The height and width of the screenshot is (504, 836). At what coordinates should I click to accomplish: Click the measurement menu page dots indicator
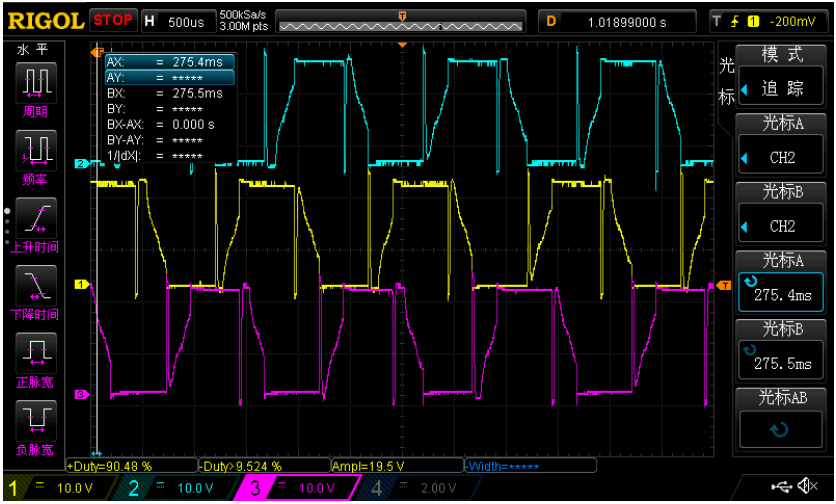coord(7,227)
